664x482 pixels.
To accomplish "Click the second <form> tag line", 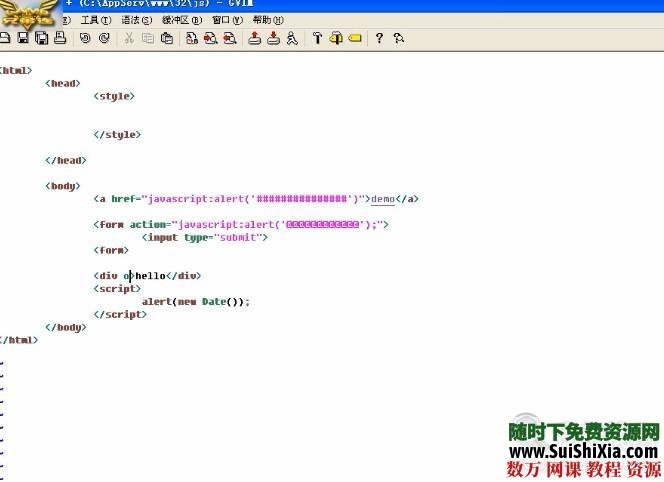I will tap(111, 250).
